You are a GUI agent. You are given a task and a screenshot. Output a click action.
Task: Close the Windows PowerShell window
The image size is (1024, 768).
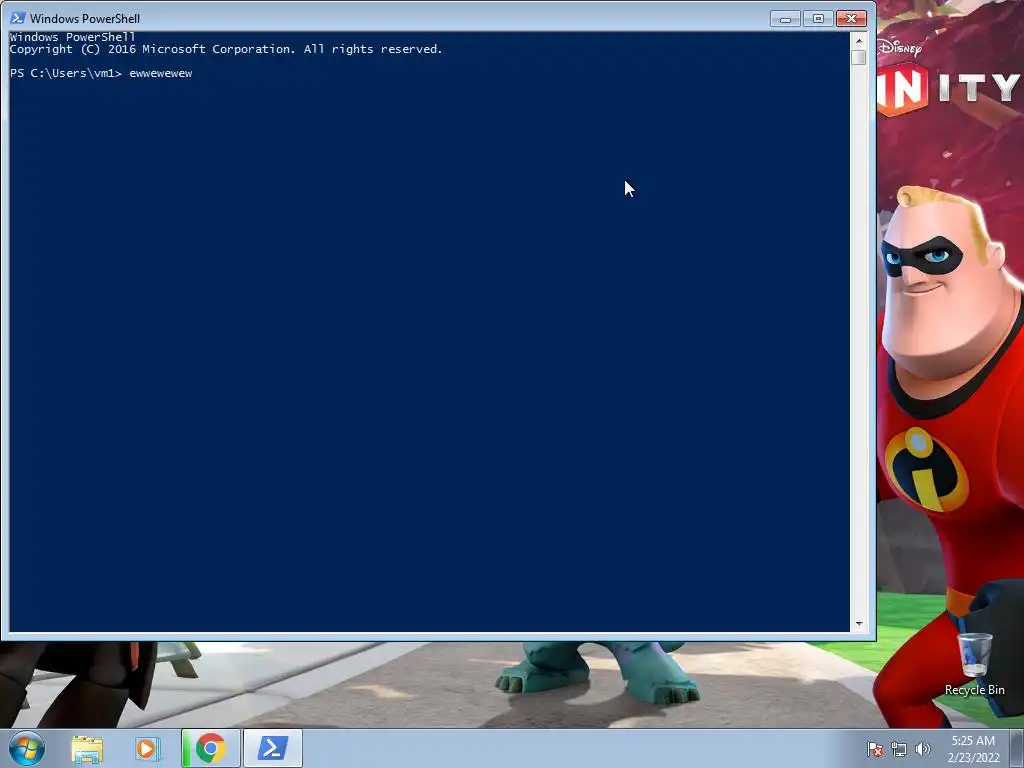851,18
